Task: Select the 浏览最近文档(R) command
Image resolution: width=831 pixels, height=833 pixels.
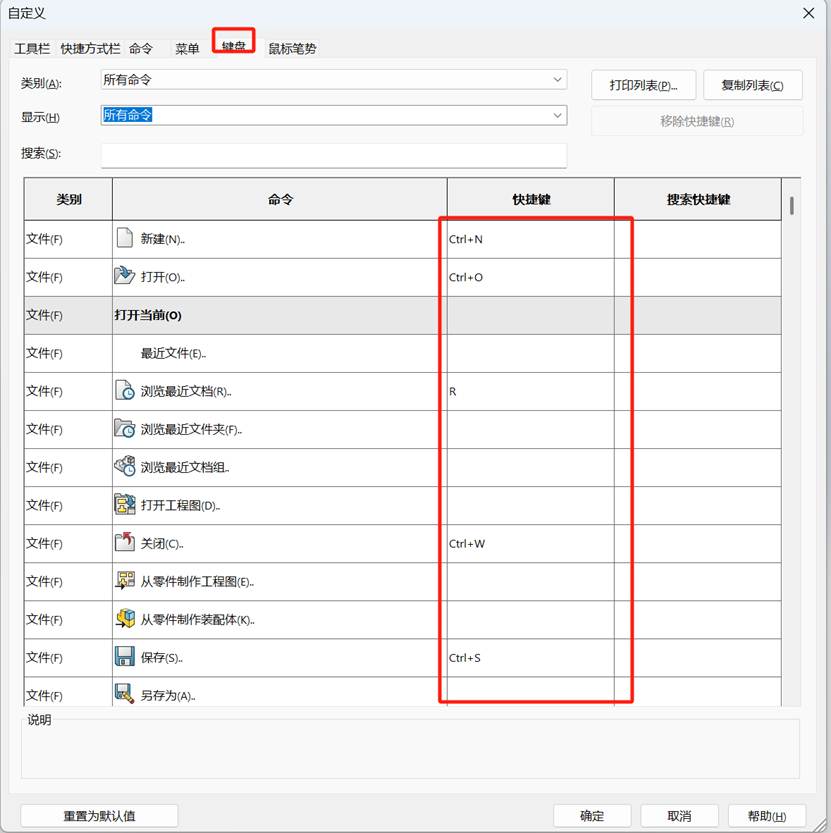Action: coord(280,392)
